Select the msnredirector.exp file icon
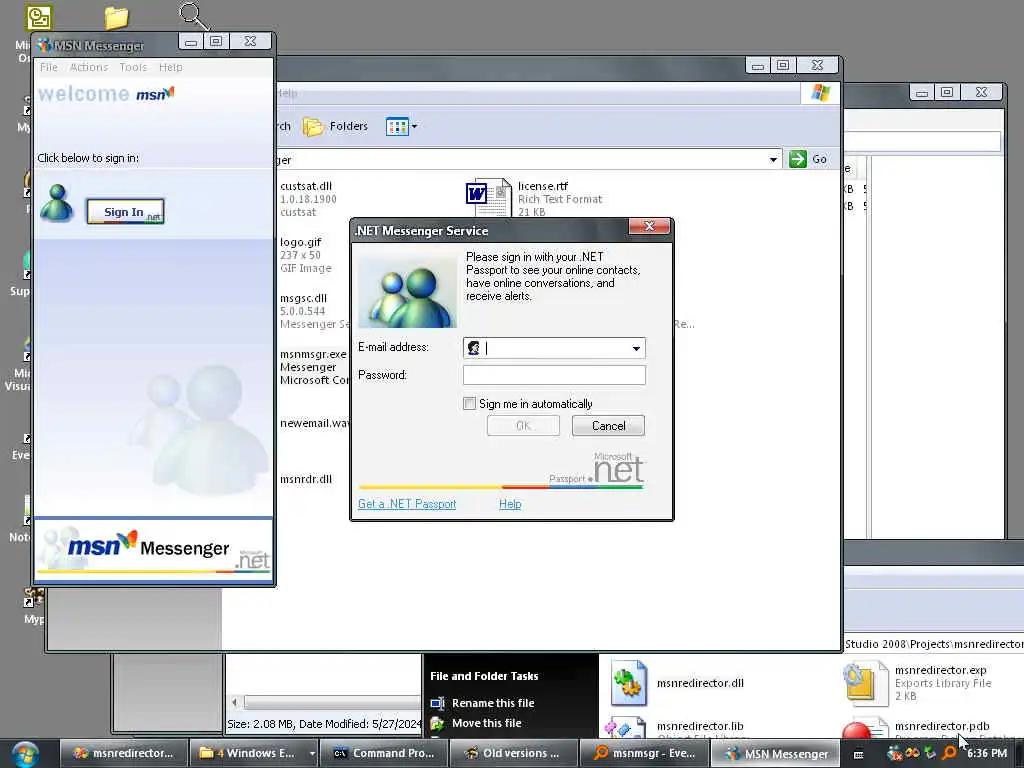The image size is (1024, 768). click(x=865, y=683)
